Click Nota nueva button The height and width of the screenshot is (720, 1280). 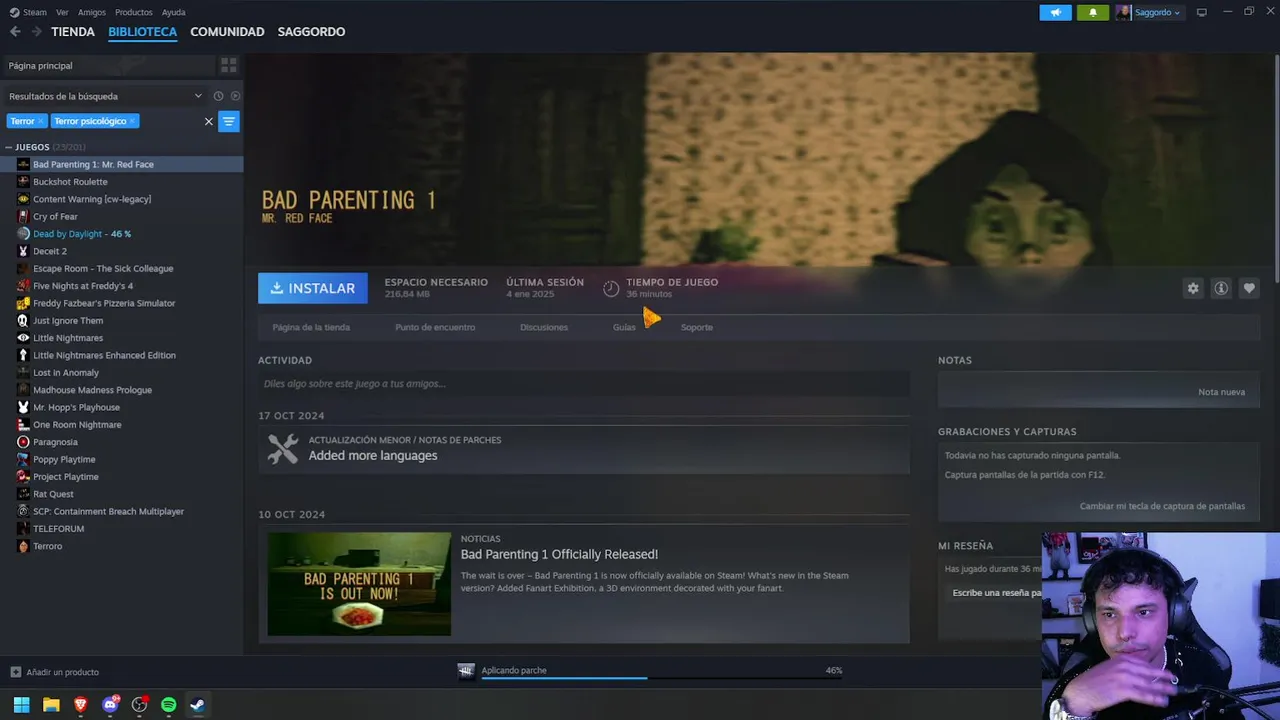pos(1222,392)
